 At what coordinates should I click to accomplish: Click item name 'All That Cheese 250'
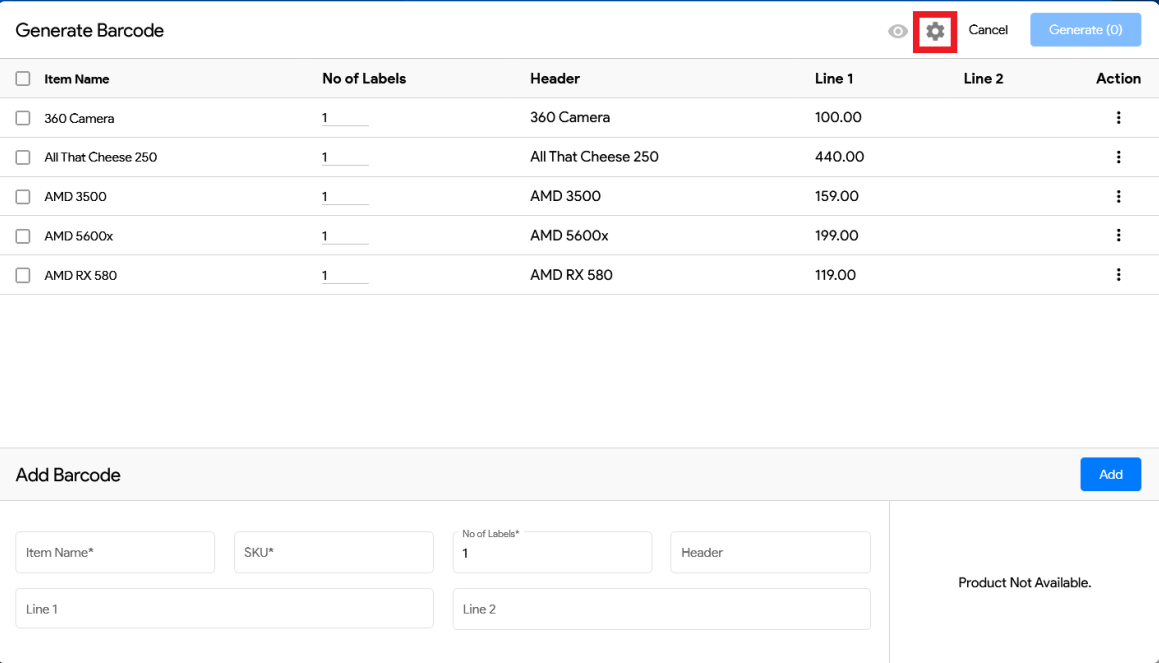(x=101, y=157)
